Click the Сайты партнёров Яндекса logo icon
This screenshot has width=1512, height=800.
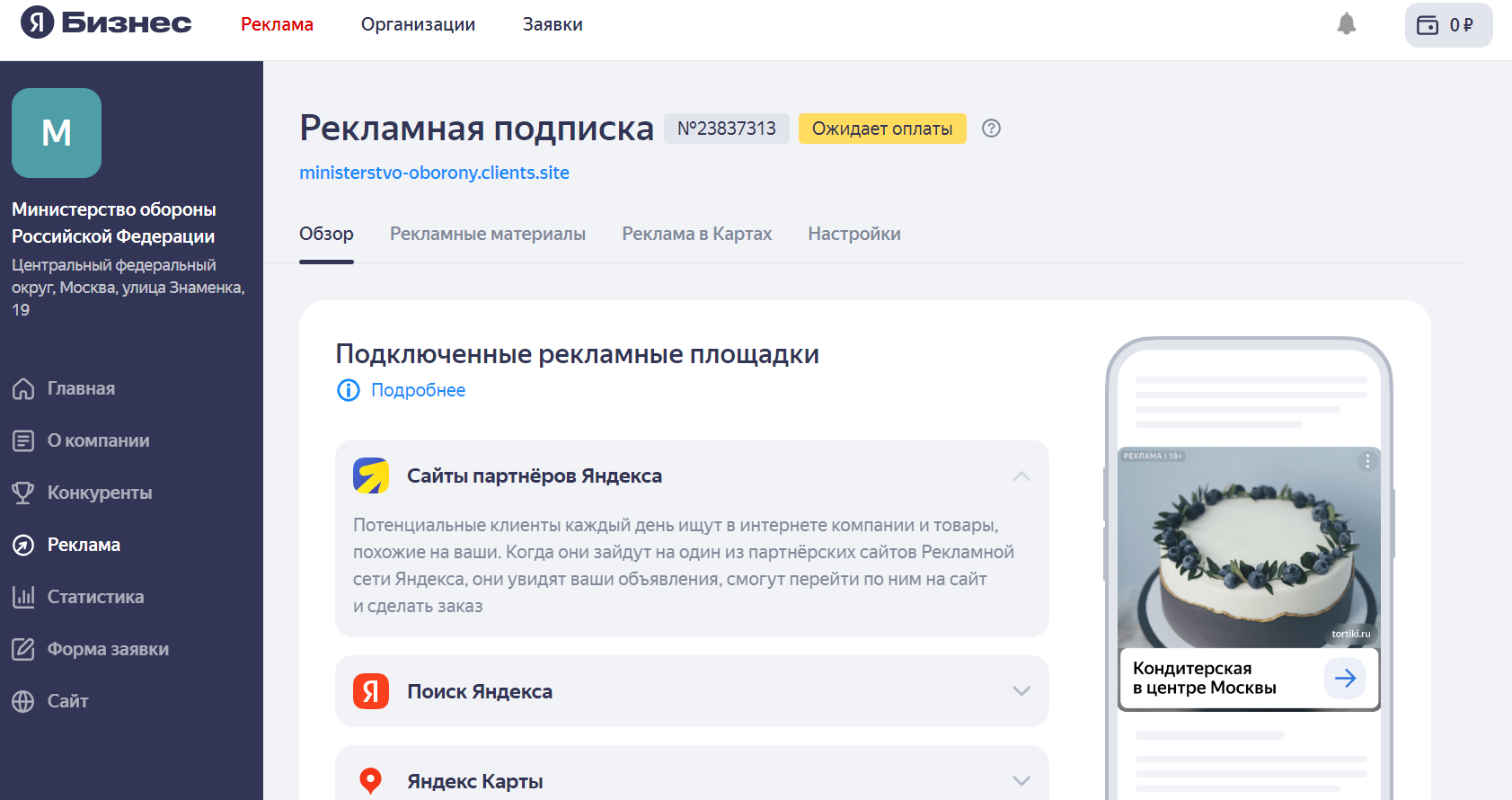[x=371, y=476]
